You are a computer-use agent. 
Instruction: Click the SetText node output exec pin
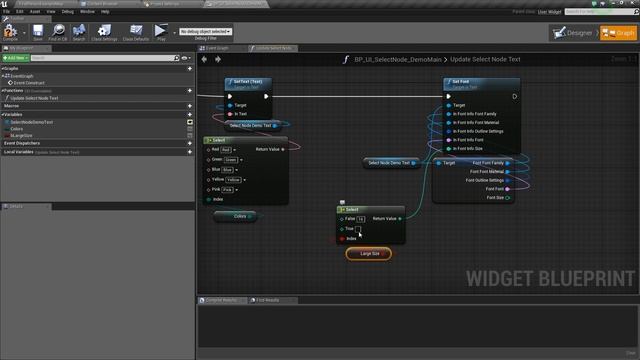266,97
